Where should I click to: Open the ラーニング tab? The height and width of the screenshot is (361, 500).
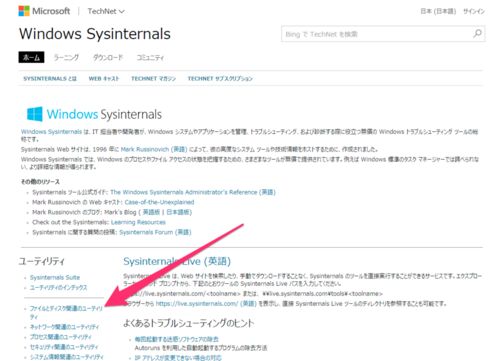click(x=66, y=57)
